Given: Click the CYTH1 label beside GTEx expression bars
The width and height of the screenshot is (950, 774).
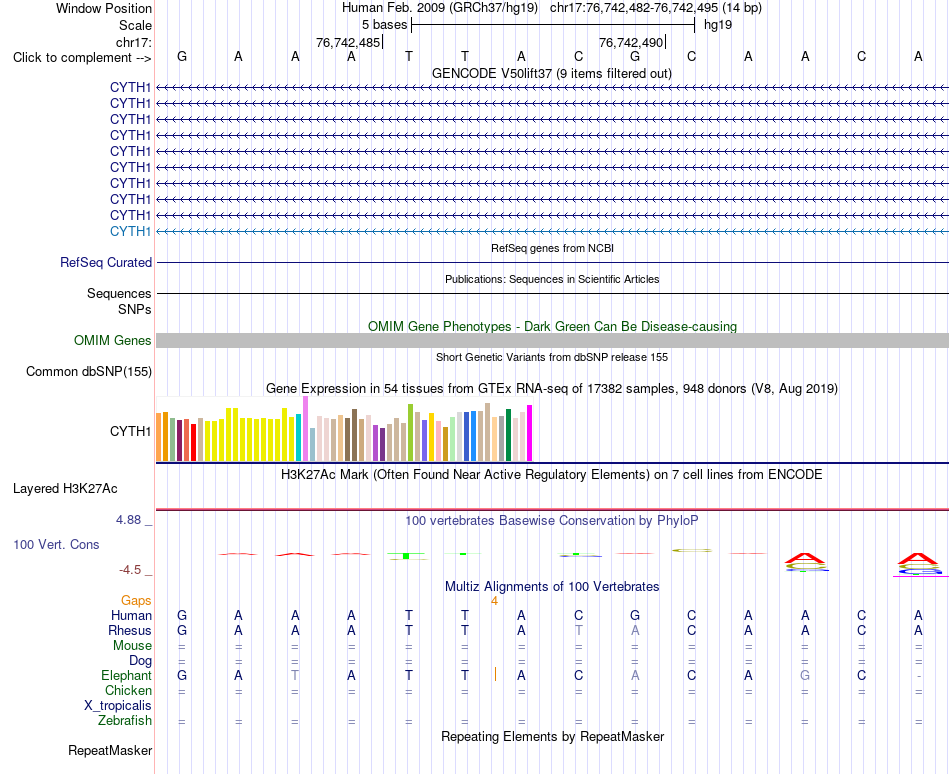Looking at the screenshot, I should (130, 431).
